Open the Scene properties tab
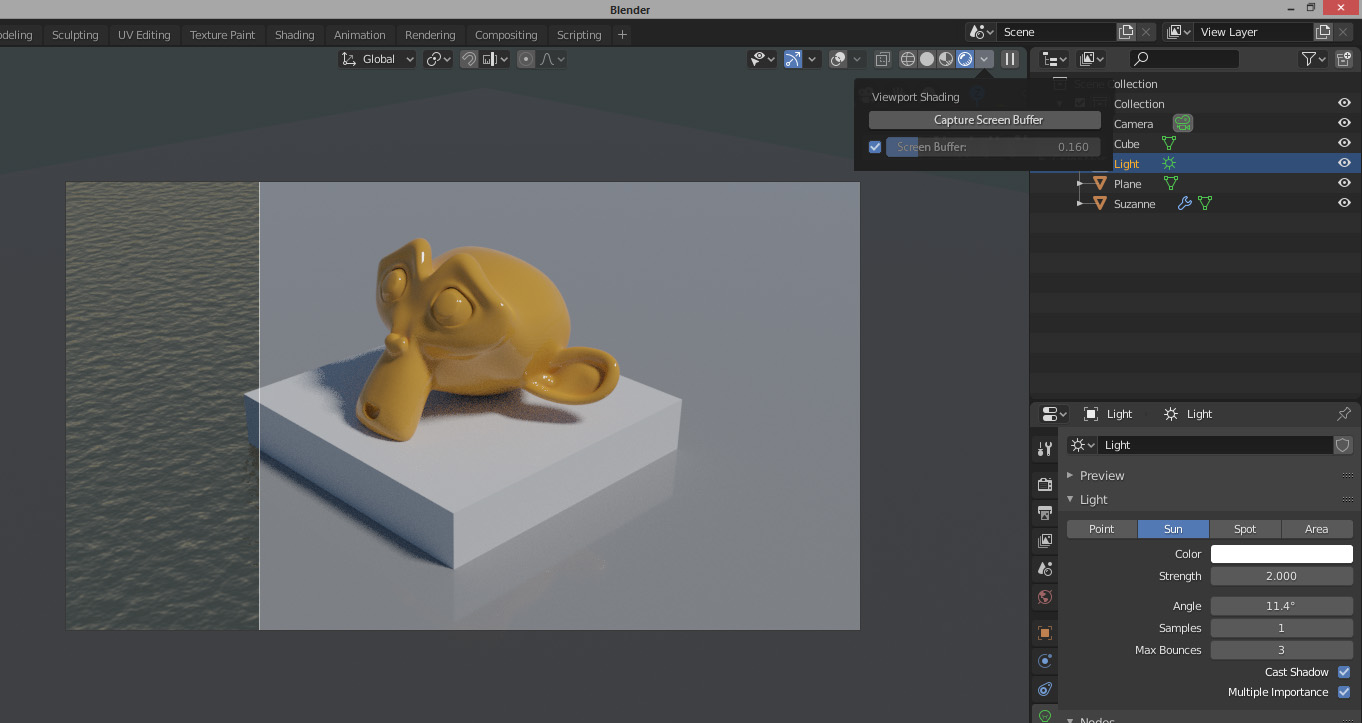 click(x=1045, y=569)
